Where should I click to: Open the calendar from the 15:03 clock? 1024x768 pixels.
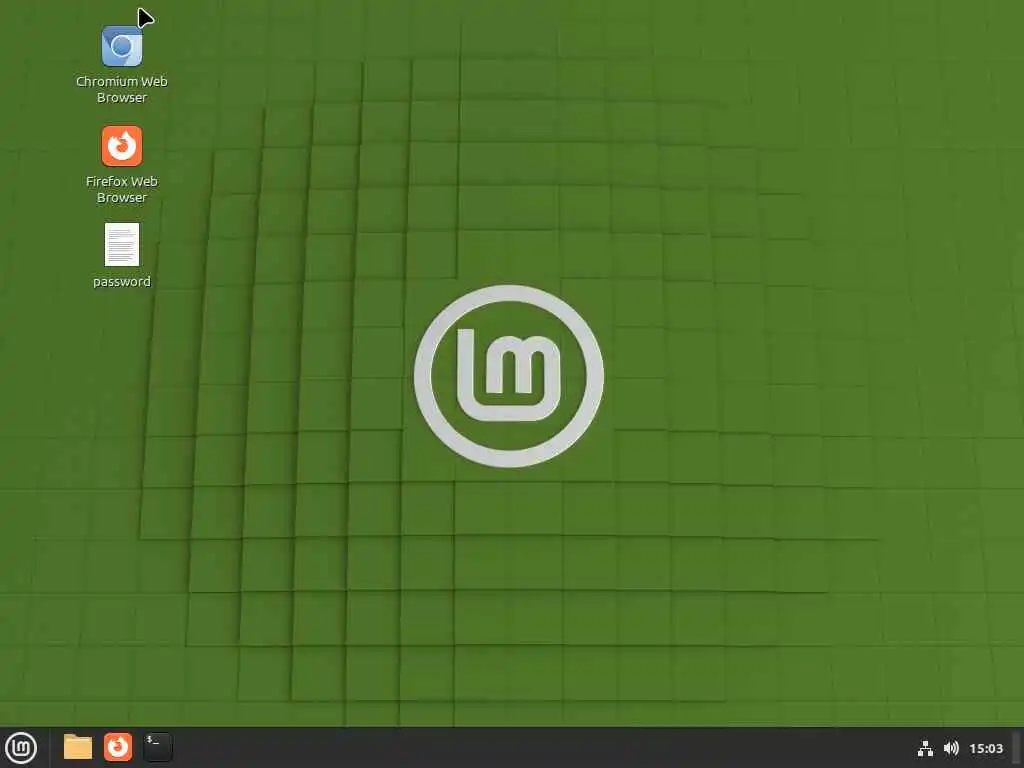pyautogui.click(x=986, y=748)
